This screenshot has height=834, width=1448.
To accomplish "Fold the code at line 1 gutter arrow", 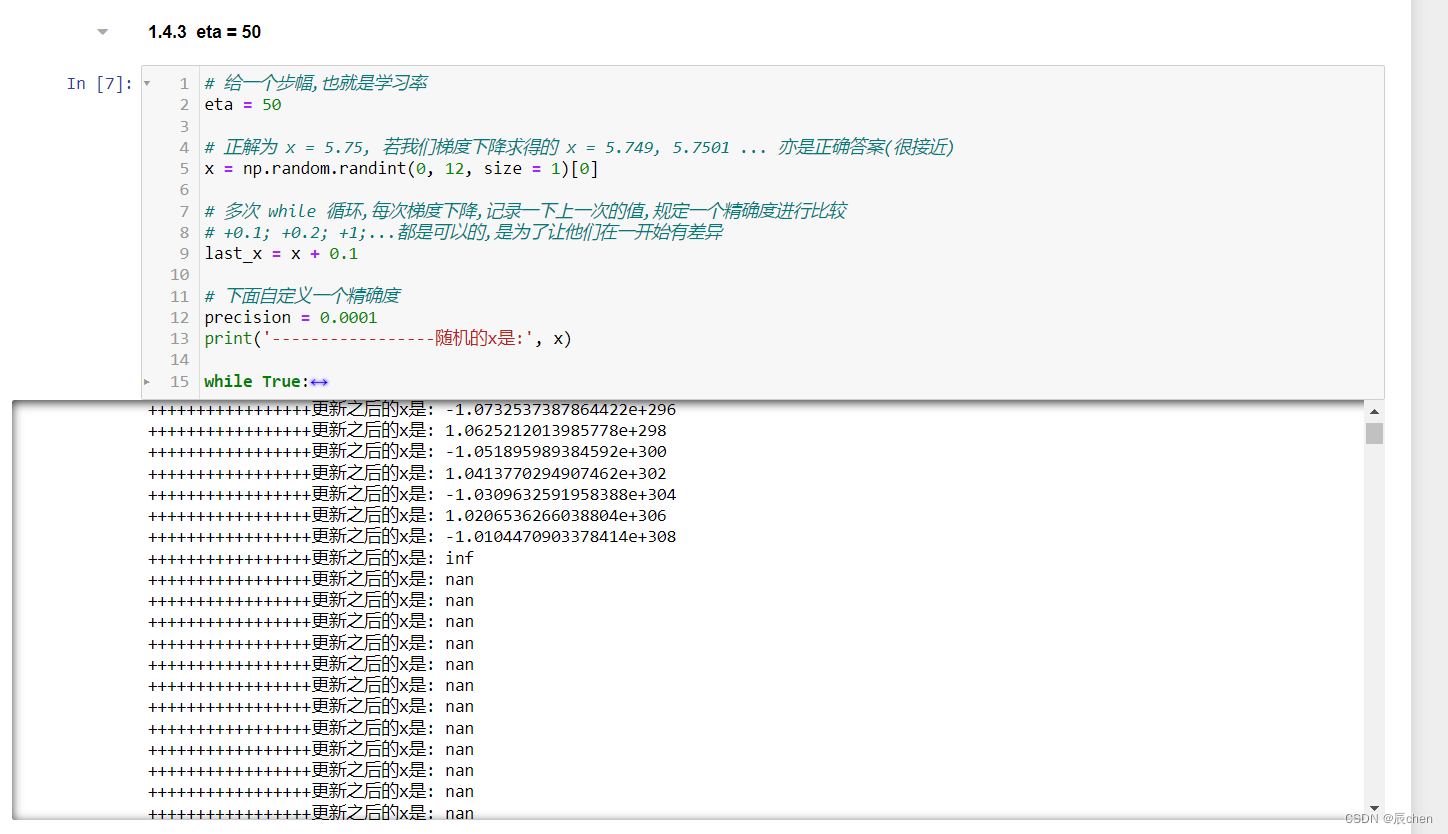I will (147, 83).
